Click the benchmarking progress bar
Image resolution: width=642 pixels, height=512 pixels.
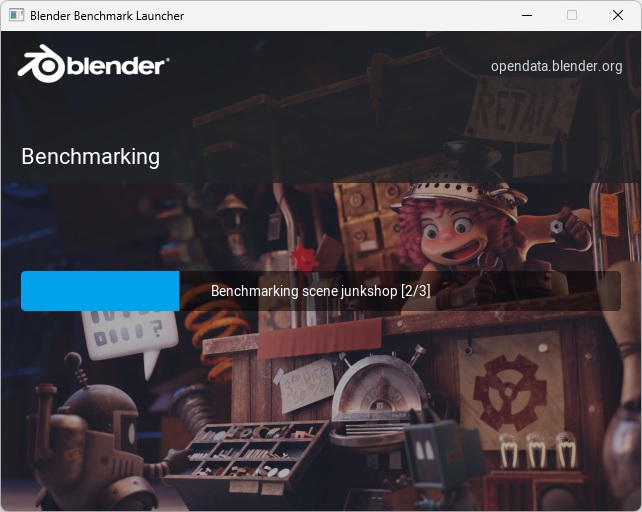coord(321,291)
